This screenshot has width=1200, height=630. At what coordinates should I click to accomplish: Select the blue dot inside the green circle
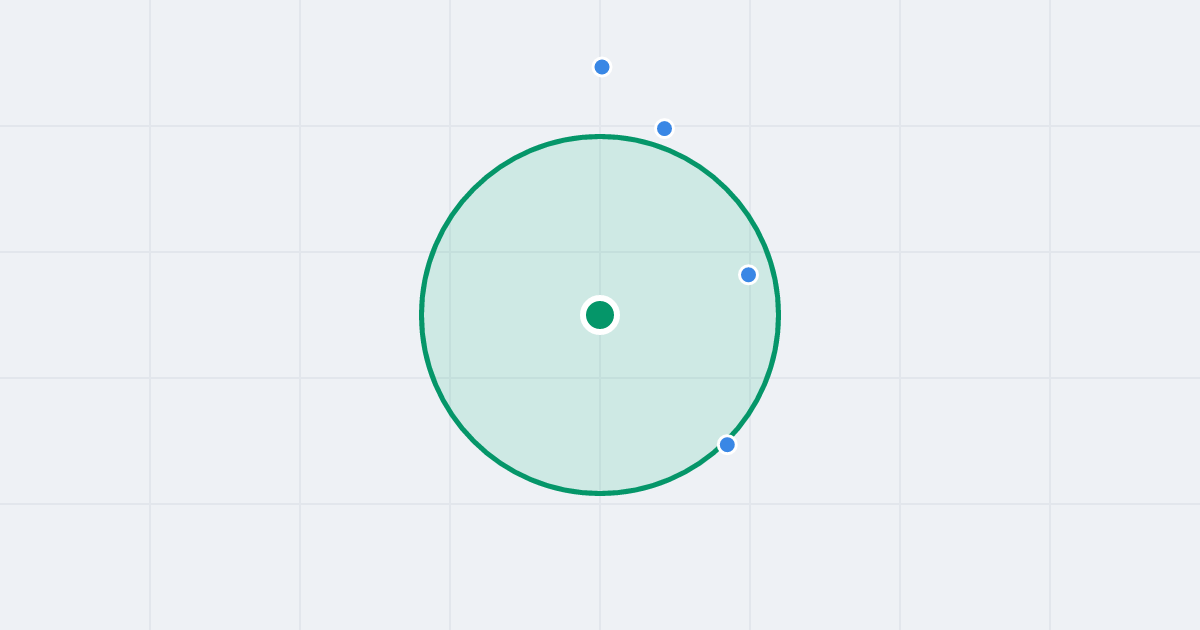748,274
